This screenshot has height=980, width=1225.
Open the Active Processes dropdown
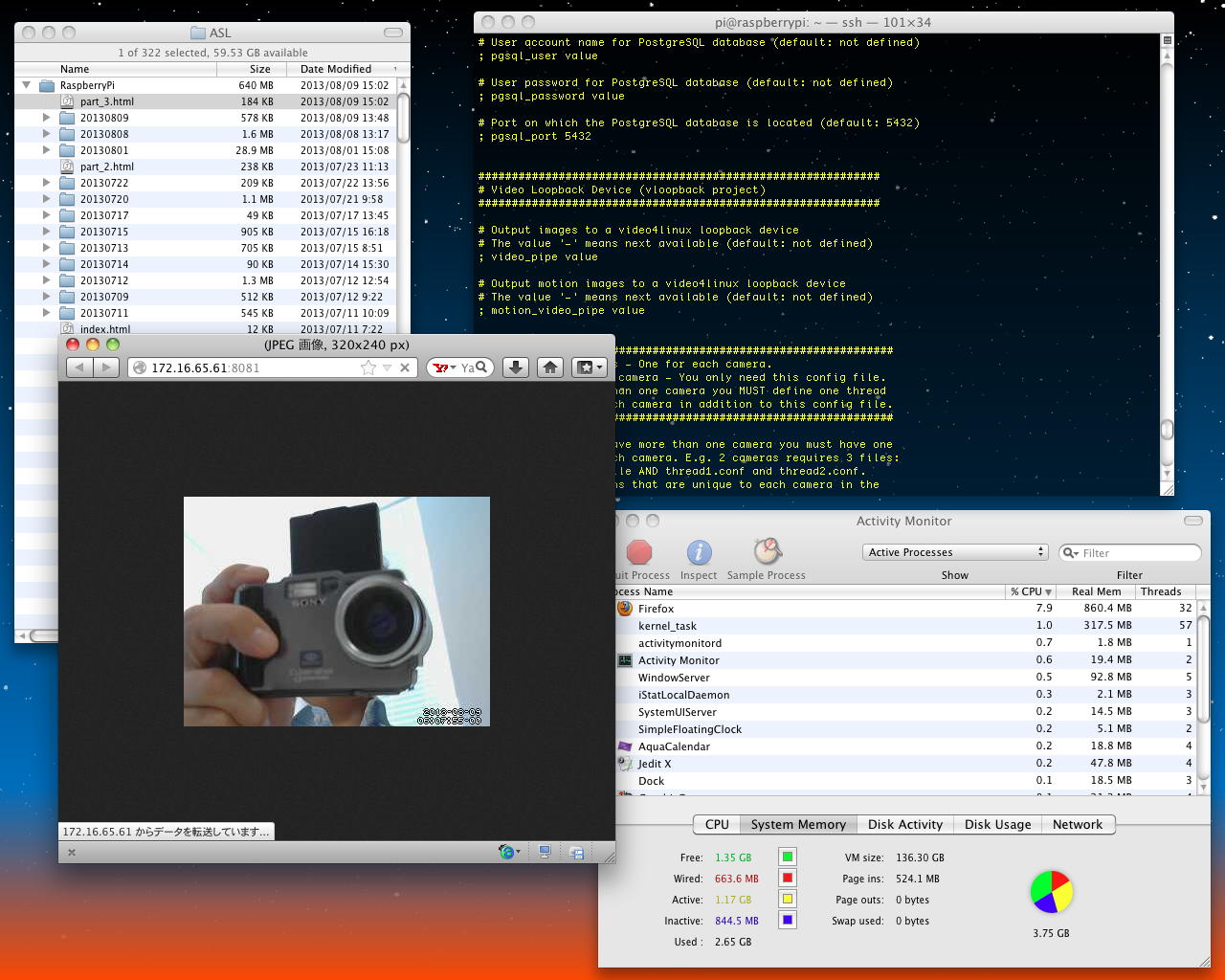pyautogui.click(x=955, y=552)
